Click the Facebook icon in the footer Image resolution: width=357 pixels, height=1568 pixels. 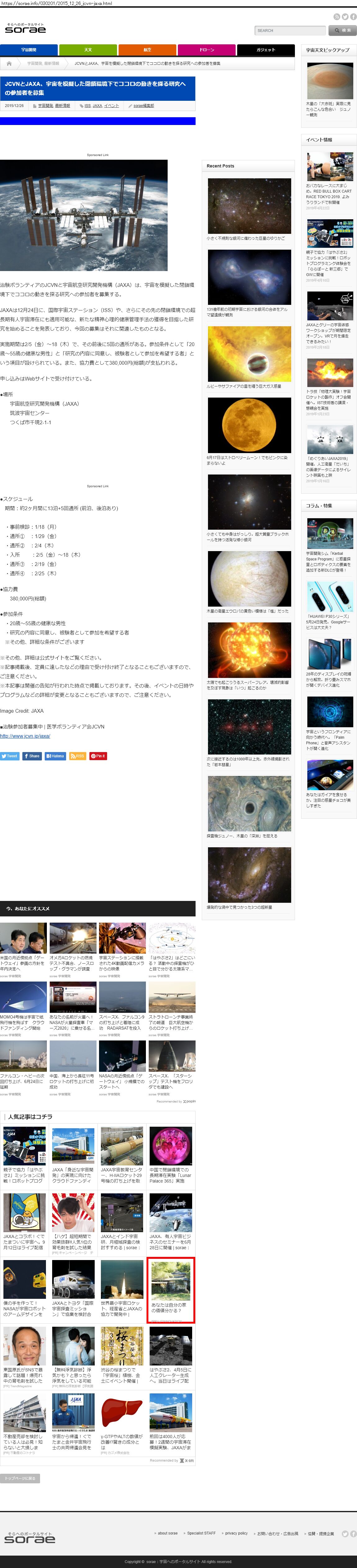353,1533
